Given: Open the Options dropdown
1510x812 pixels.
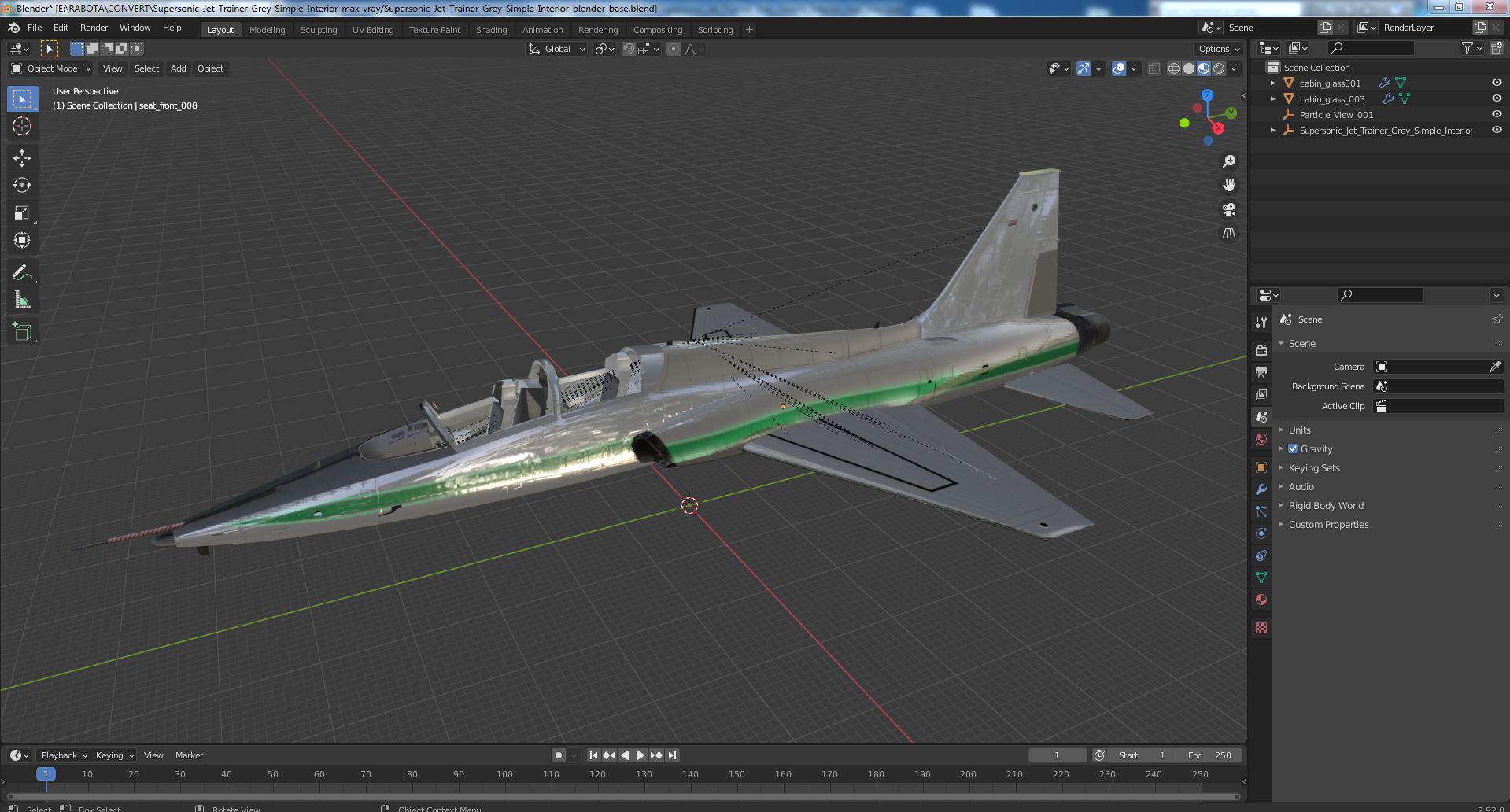Looking at the screenshot, I should [1218, 49].
